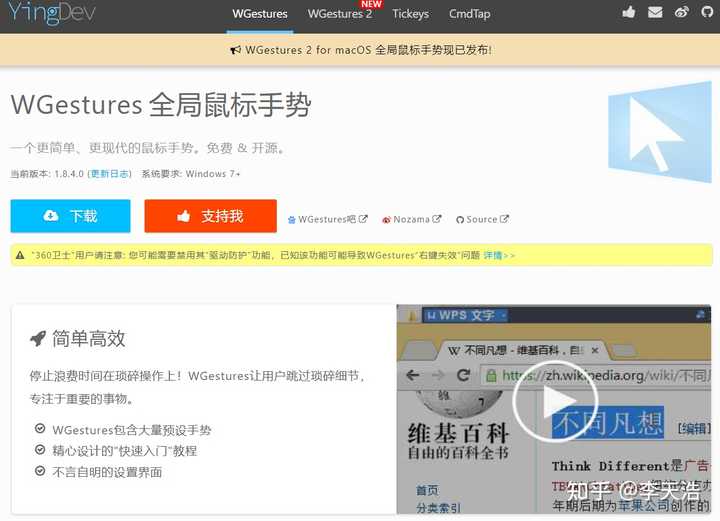Play the demo video

pos(555,402)
